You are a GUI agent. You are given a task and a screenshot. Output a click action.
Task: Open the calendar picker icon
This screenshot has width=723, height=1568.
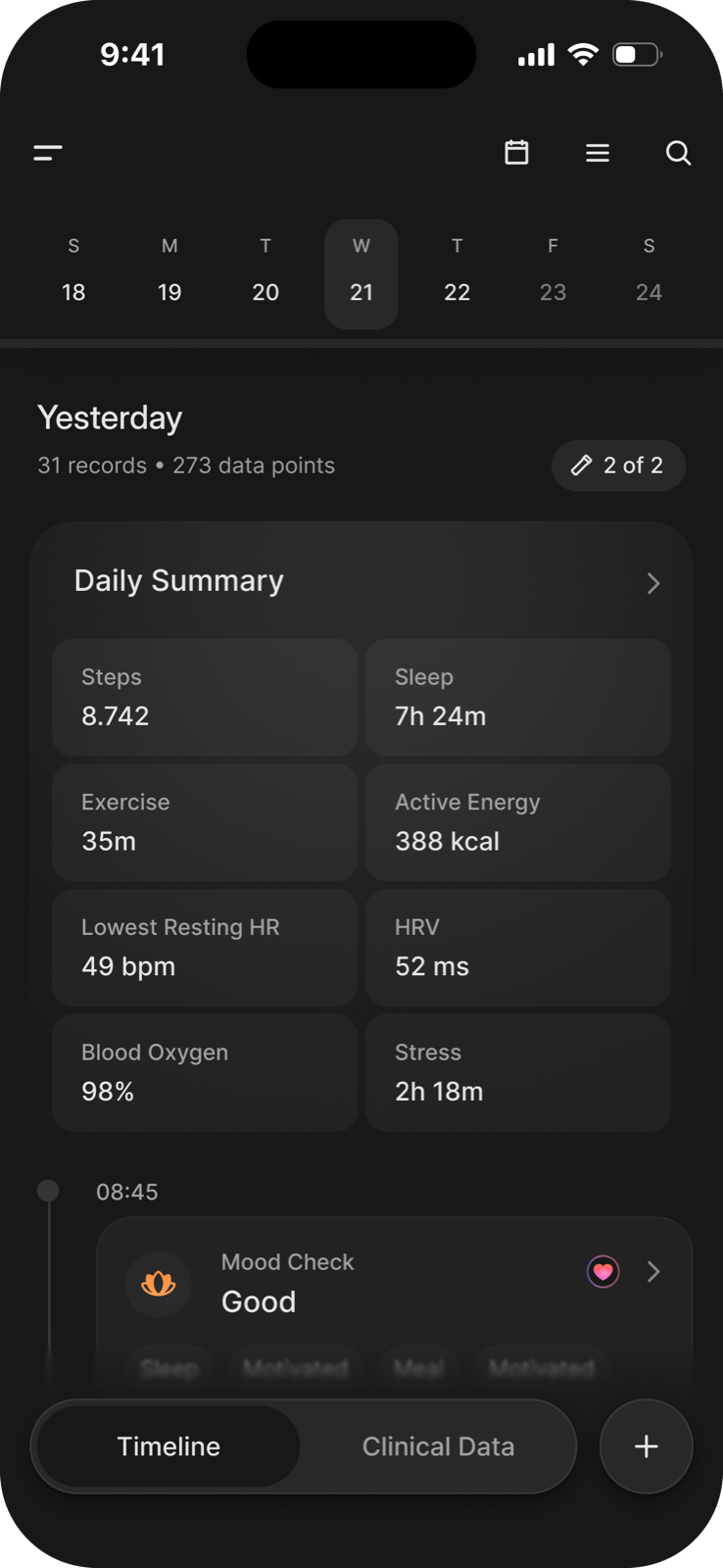pyautogui.click(x=516, y=153)
